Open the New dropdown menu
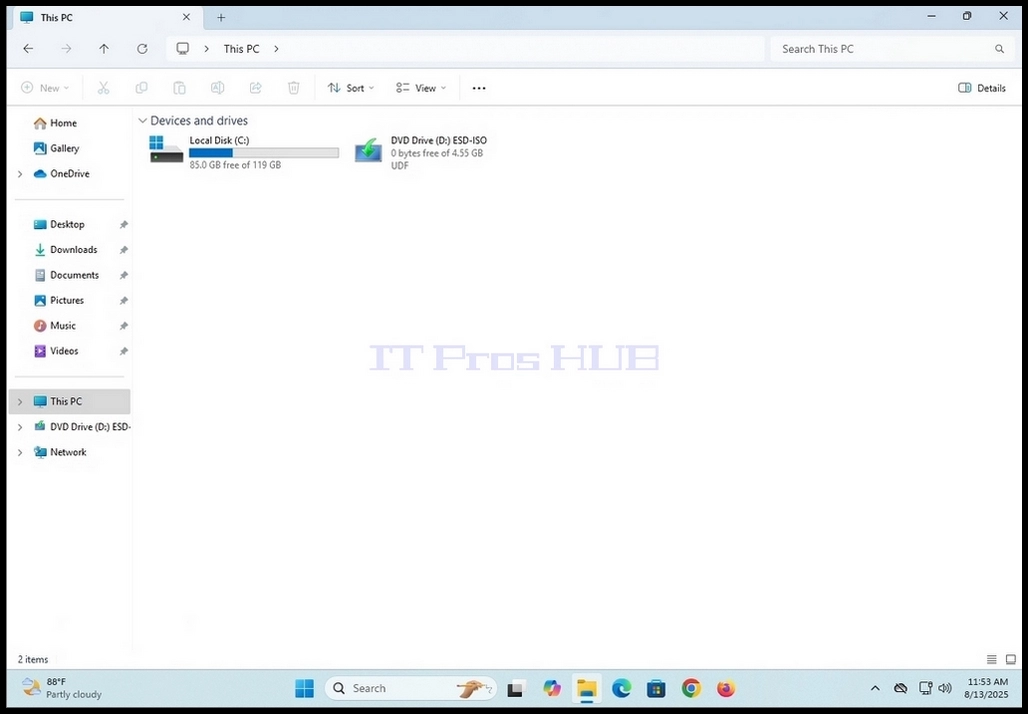1028x714 pixels. 45,88
